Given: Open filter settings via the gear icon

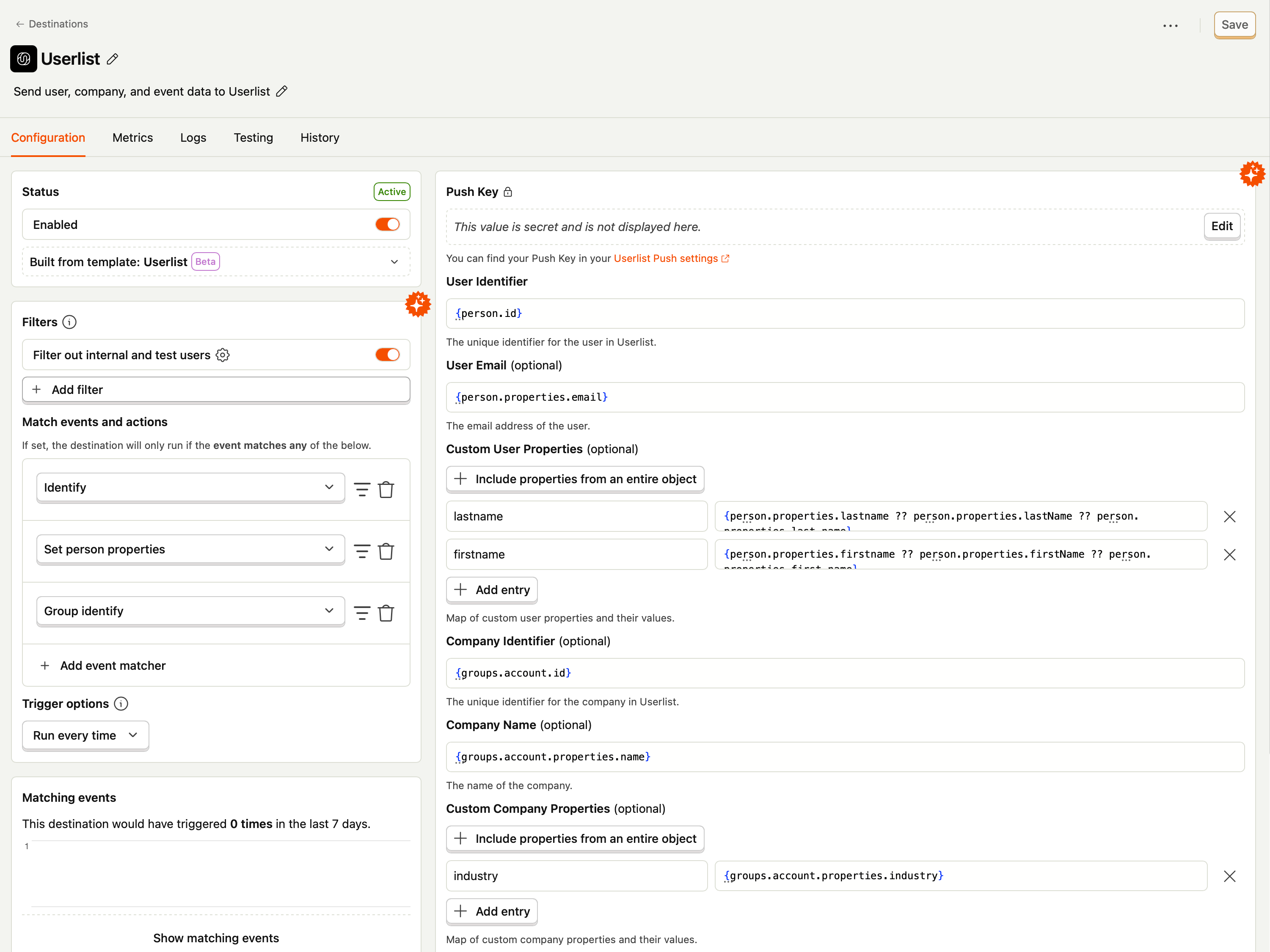Looking at the screenshot, I should click(x=223, y=355).
